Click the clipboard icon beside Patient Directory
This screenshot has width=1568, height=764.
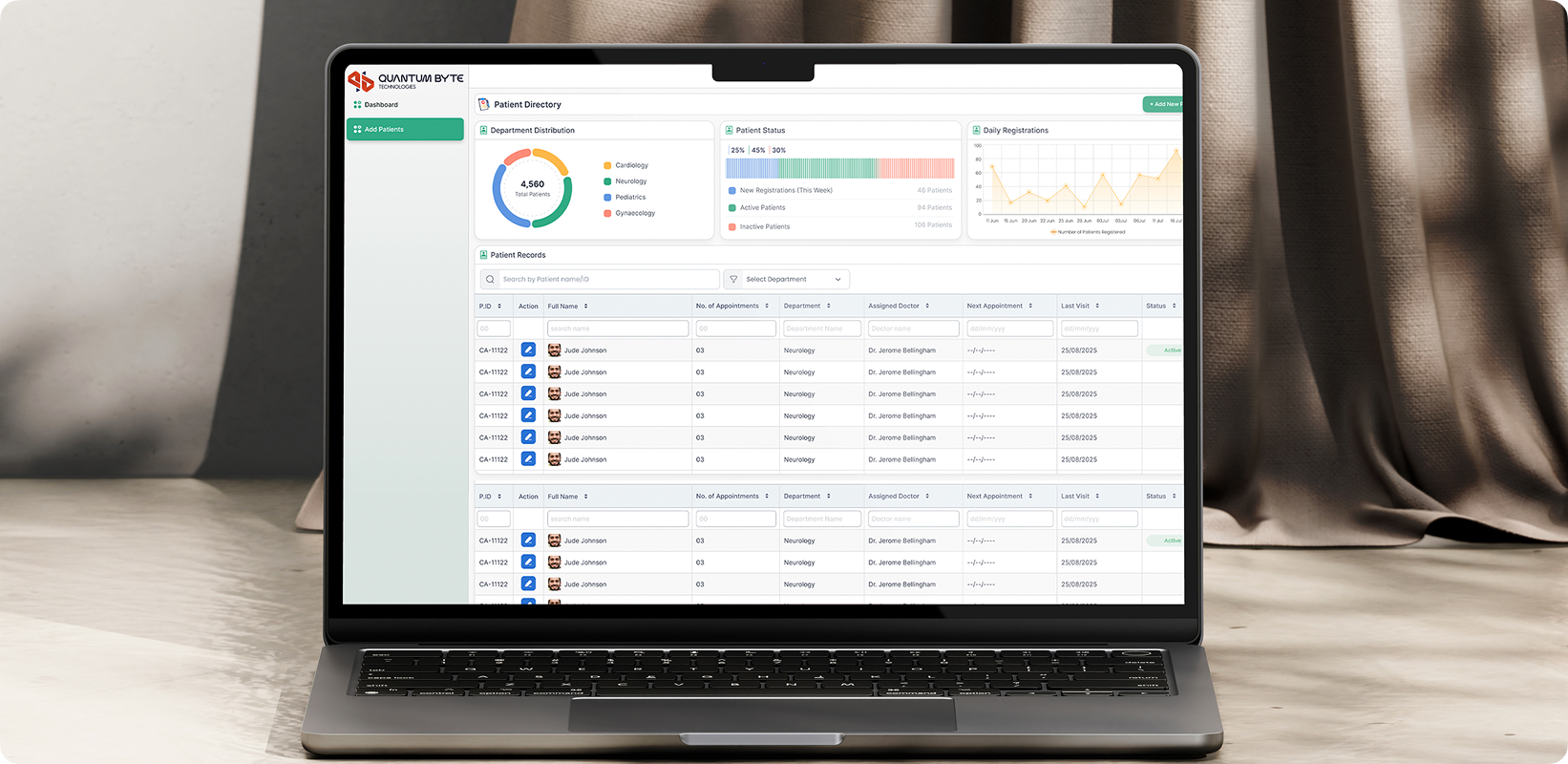coord(484,104)
